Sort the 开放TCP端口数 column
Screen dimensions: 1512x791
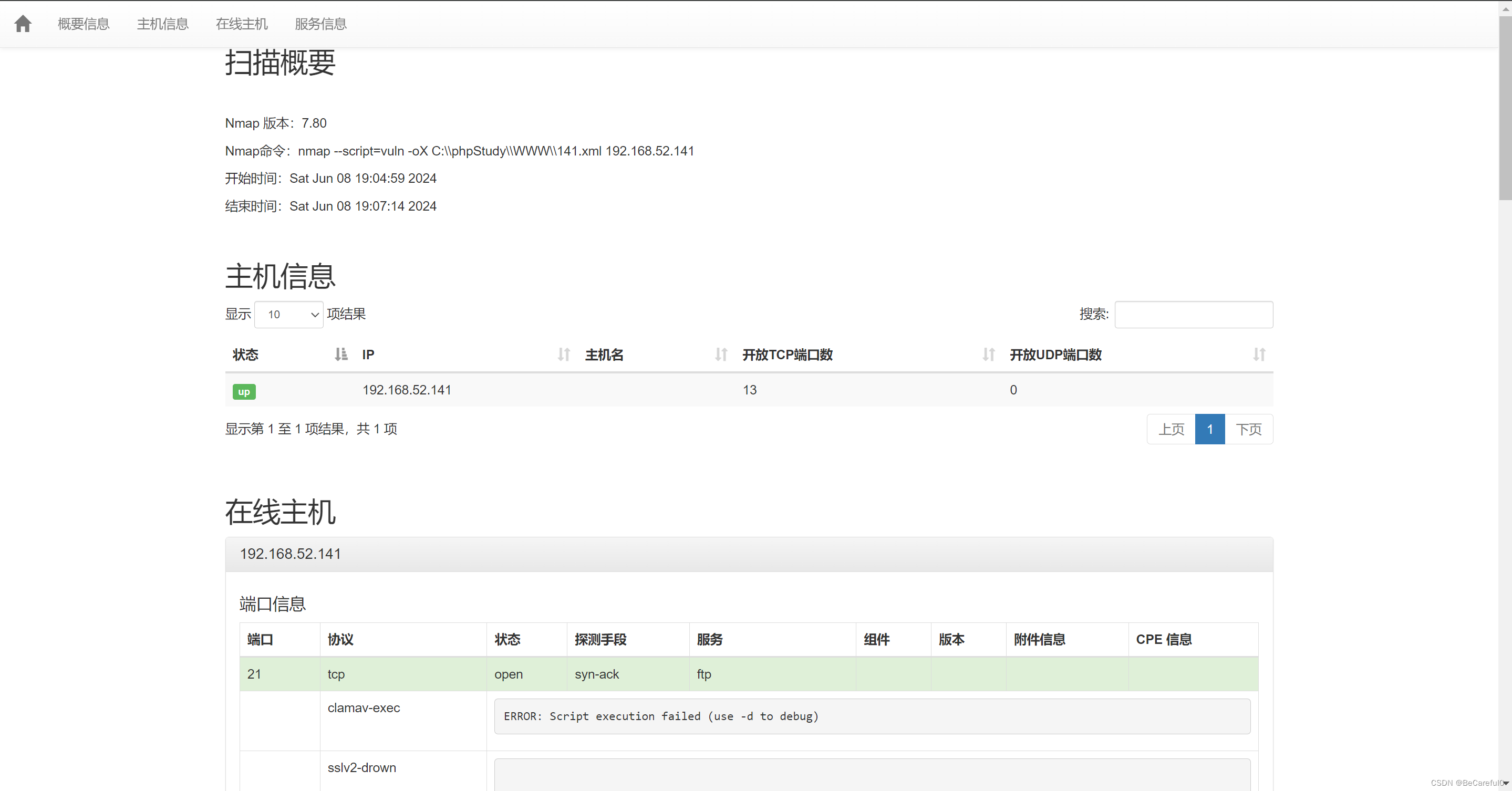pyautogui.click(x=988, y=355)
